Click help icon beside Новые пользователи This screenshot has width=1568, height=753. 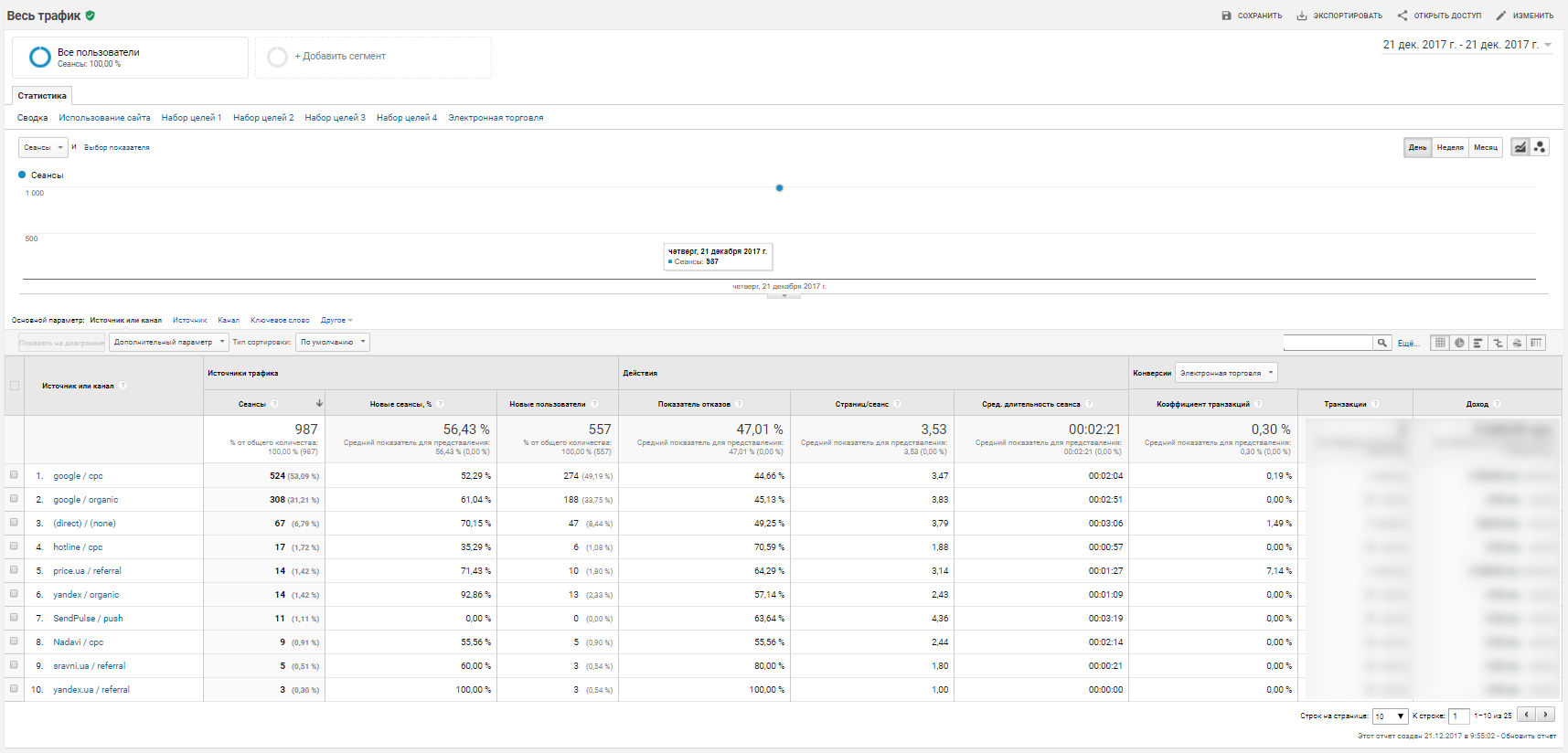click(594, 404)
